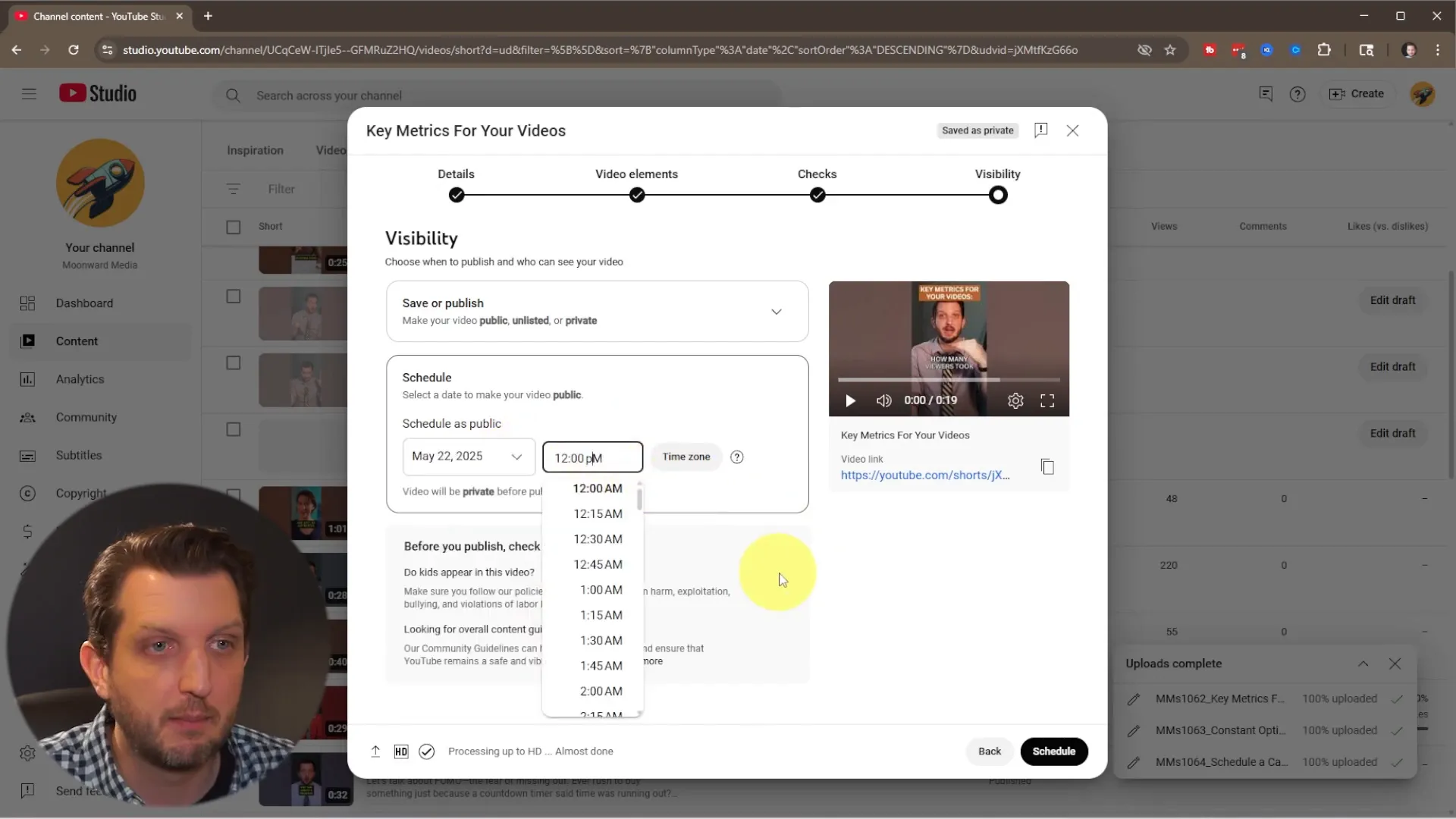1456x819 pixels.
Task: Check the third draft row checkbox
Action: point(234,429)
